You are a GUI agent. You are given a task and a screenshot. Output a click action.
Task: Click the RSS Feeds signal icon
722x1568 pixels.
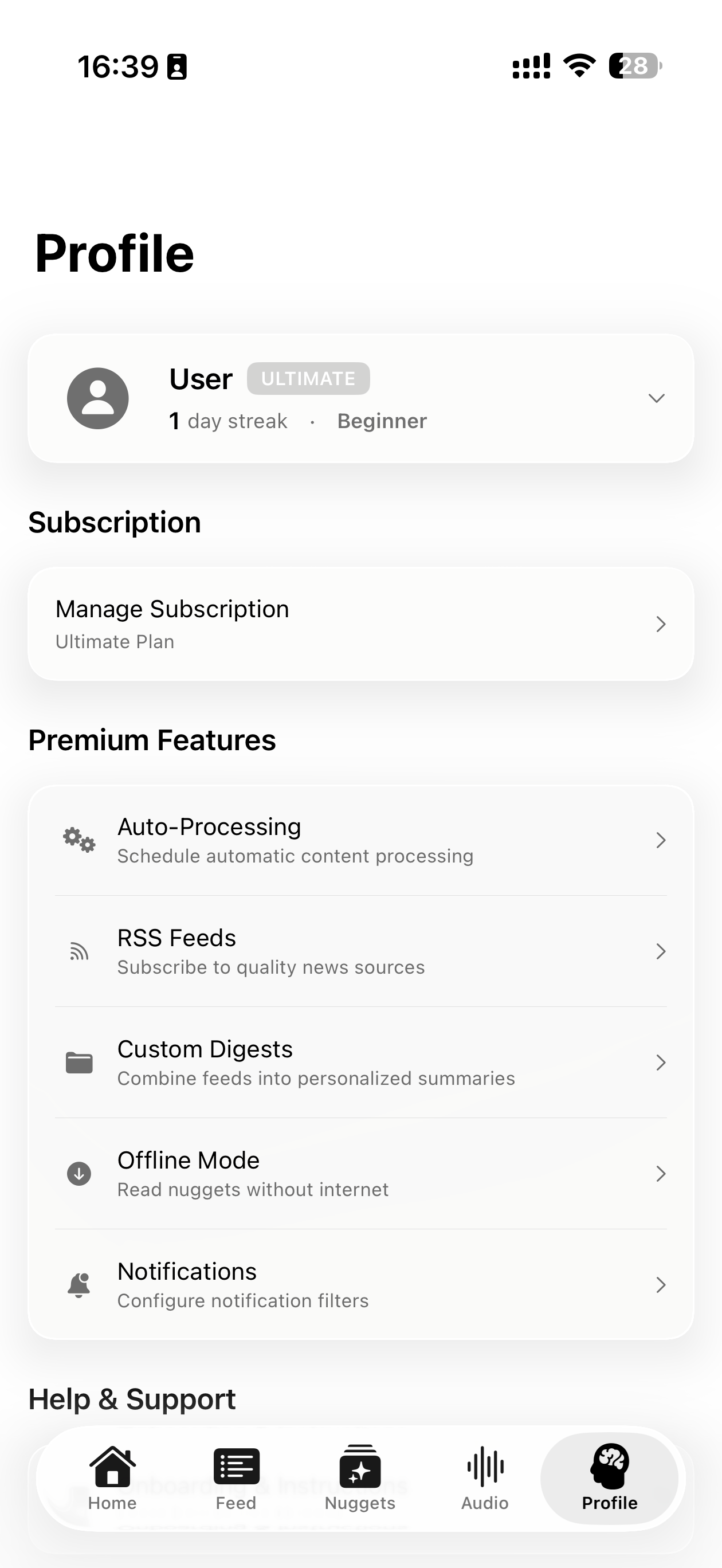pos(79,951)
